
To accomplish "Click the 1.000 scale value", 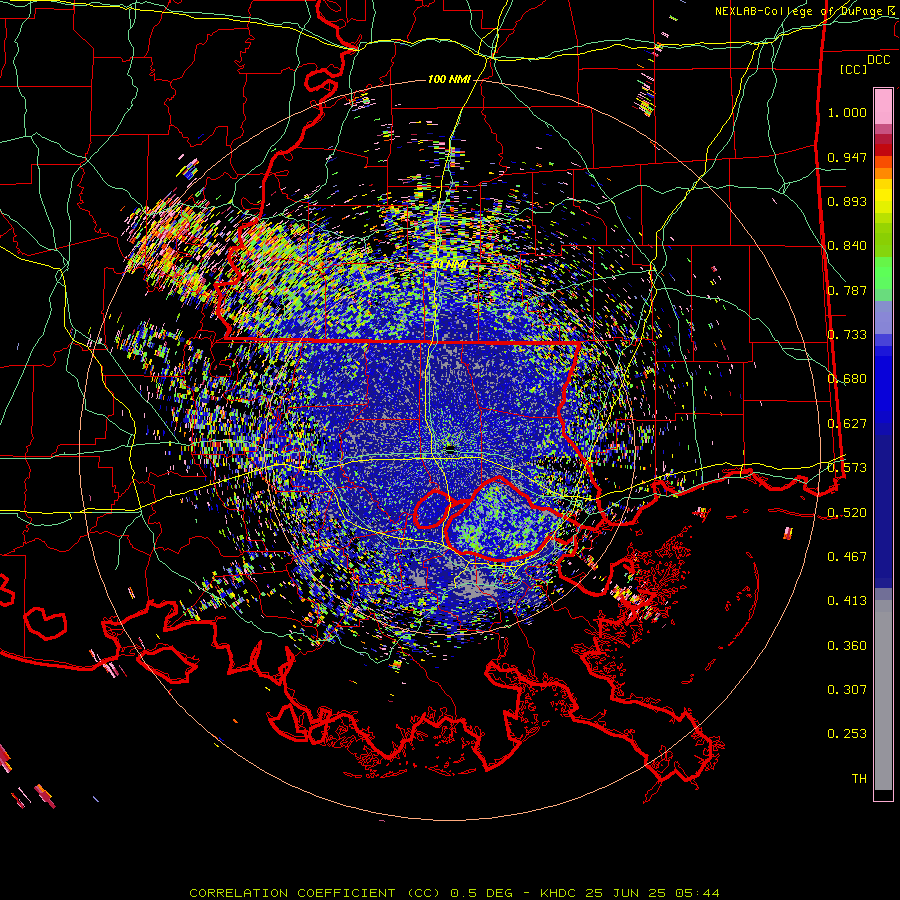I will [x=847, y=112].
